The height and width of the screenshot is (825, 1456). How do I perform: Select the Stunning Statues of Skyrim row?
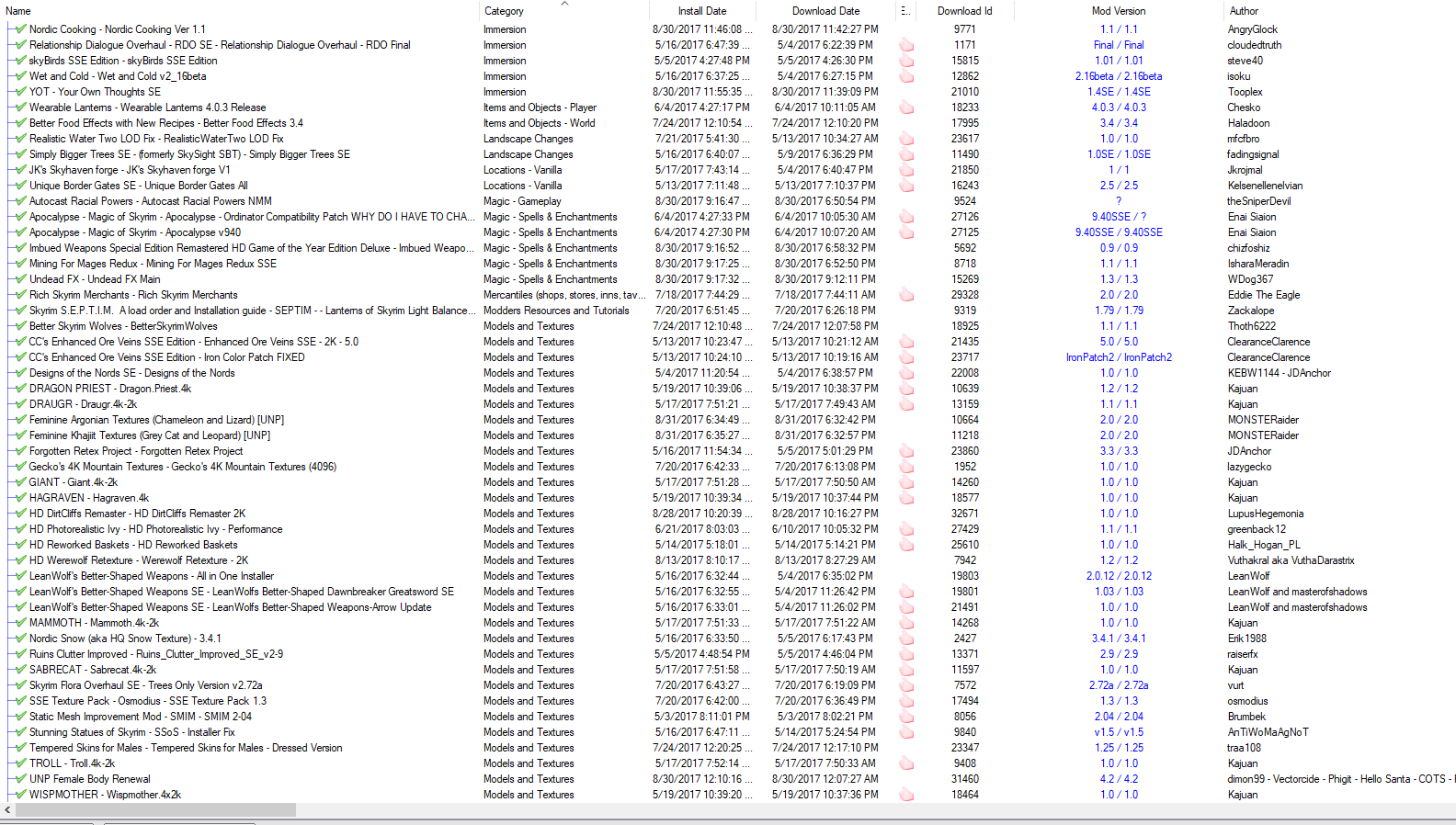pyautogui.click(x=728, y=732)
